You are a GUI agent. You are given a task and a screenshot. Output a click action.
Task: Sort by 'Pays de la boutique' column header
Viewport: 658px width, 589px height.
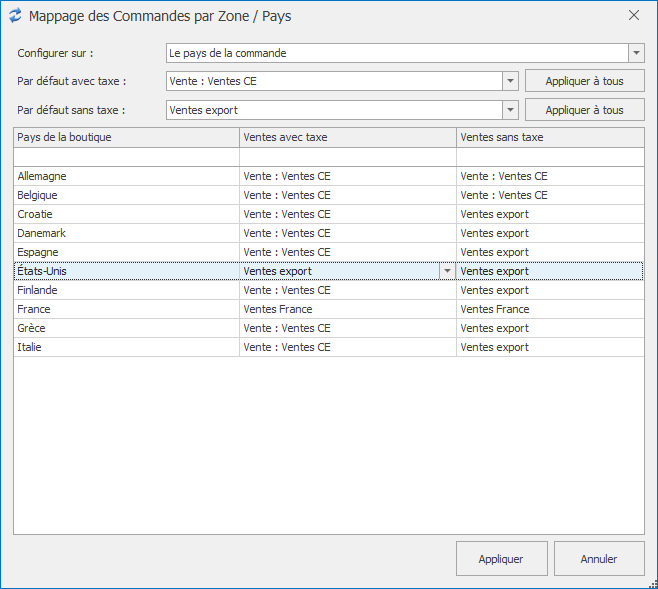[x=125, y=137]
